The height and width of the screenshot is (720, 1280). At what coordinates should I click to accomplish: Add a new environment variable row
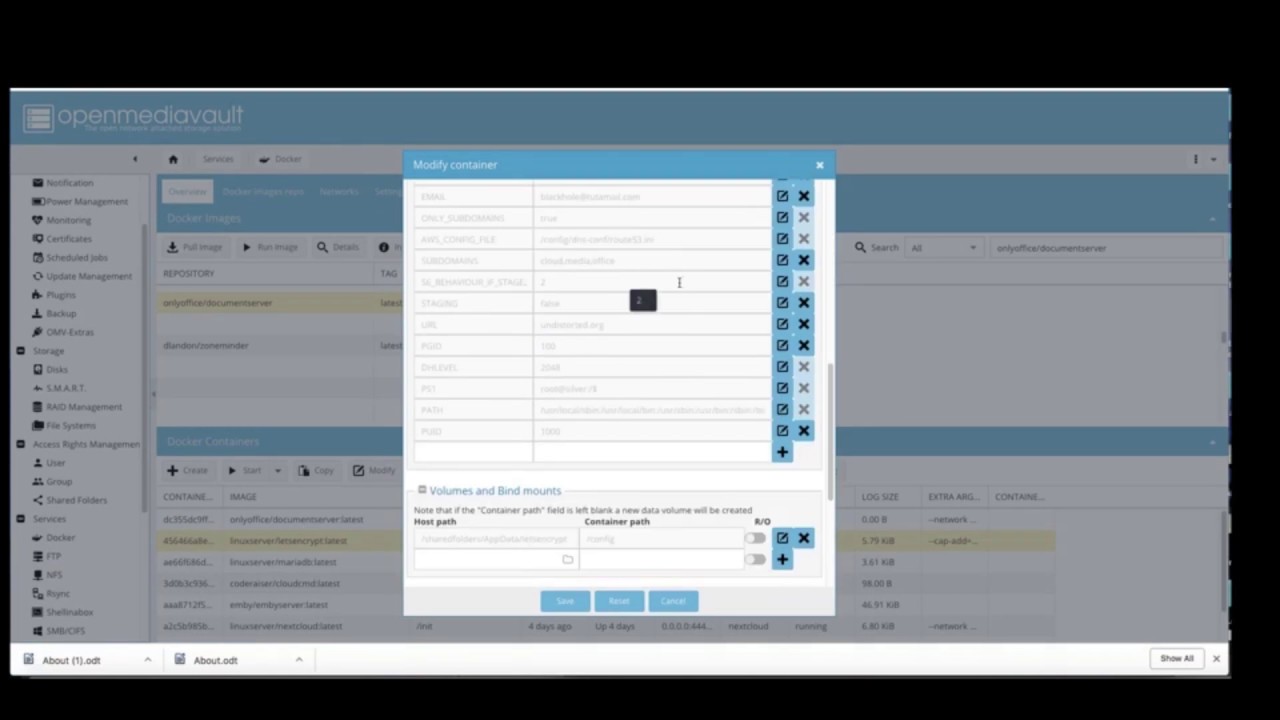pyautogui.click(x=782, y=452)
